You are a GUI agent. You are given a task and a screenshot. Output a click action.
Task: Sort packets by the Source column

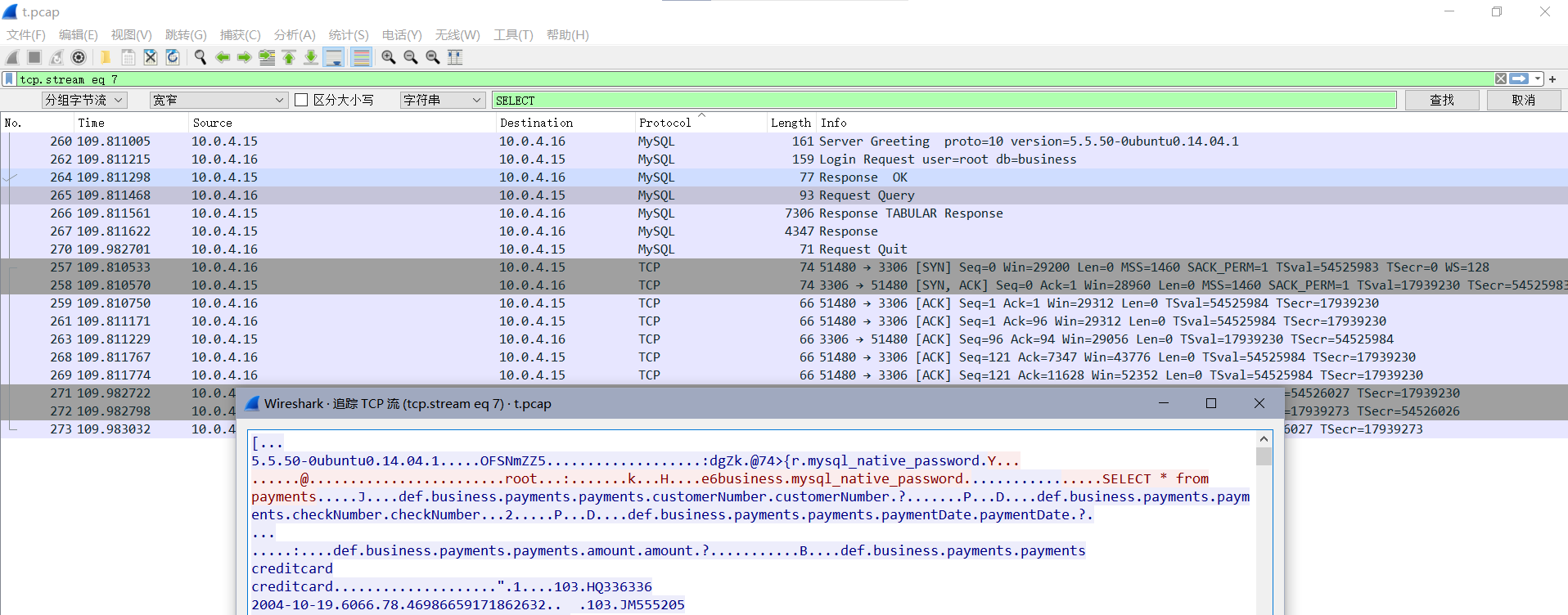(x=342, y=123)
